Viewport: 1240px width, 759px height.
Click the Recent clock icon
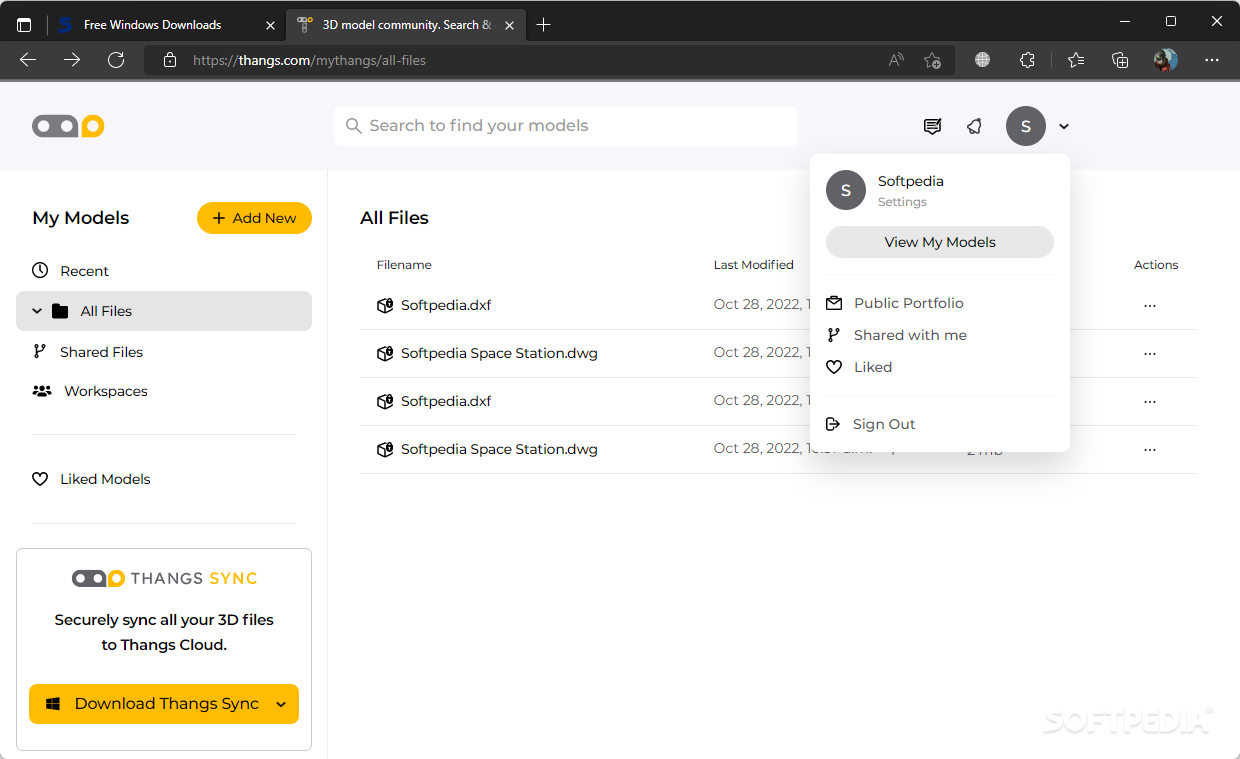tap(40, 270)
